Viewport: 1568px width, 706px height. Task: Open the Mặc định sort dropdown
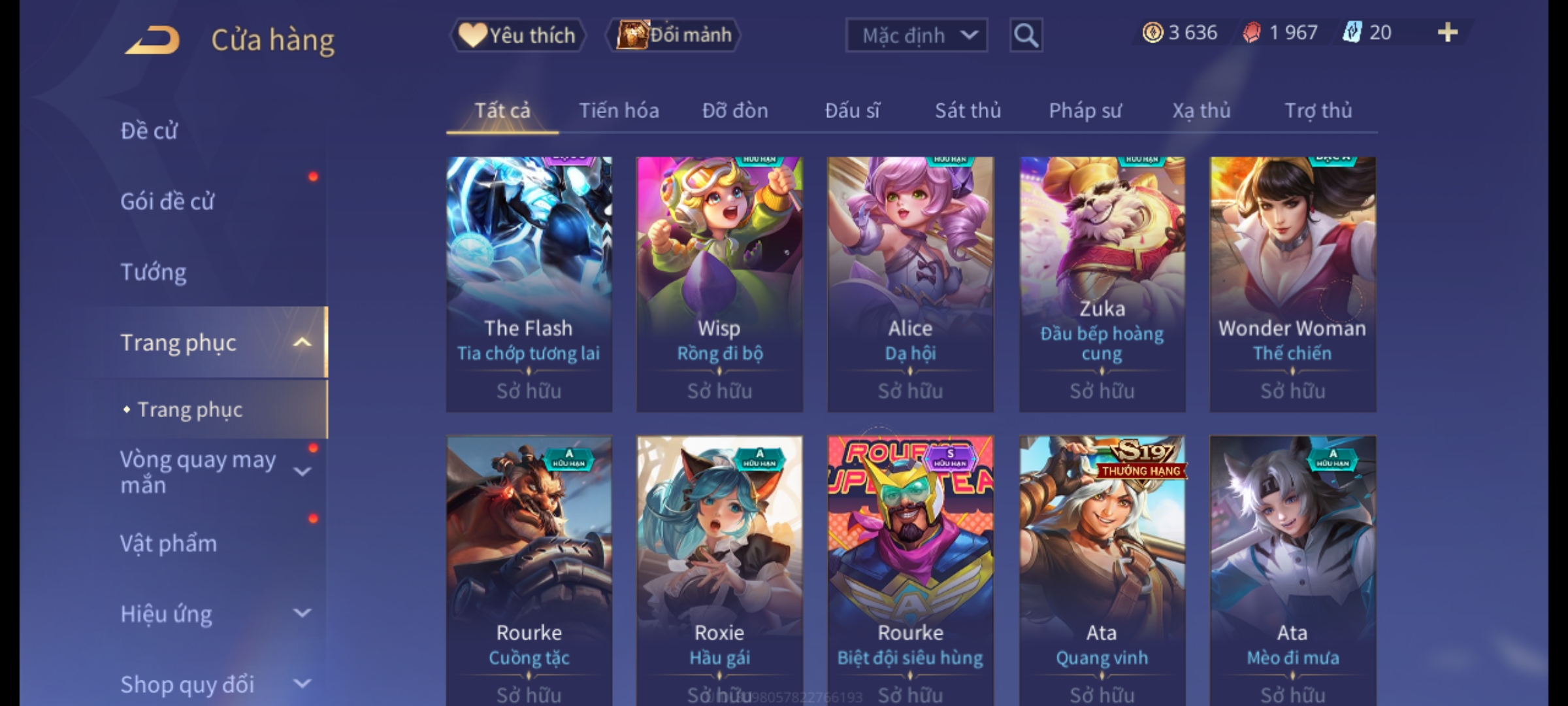(x=916, y=35)
